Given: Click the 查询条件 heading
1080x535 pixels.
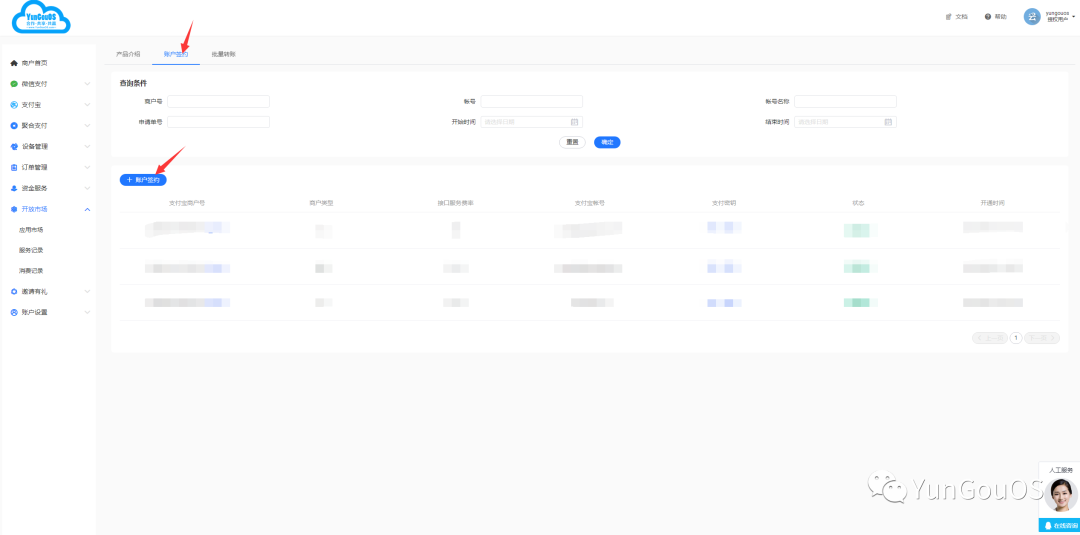Looking at the screenshot, I should click(133, 83).
